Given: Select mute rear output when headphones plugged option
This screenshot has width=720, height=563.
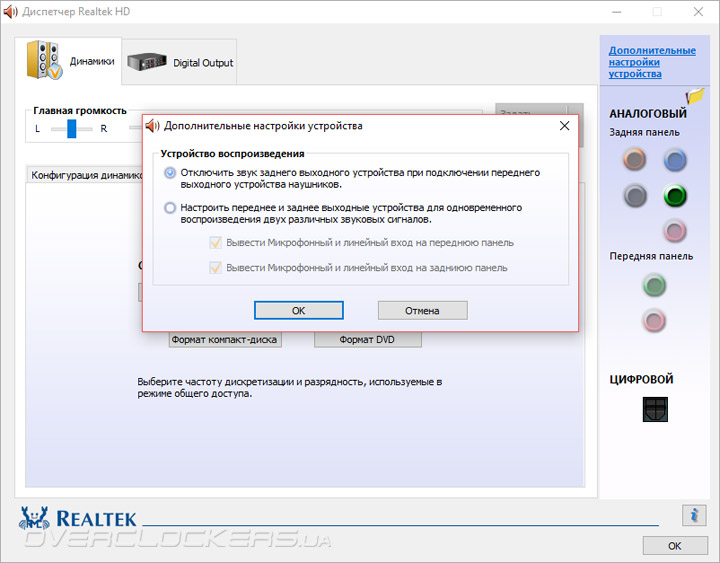Looking at the screenshot, I should tap(170, 173).
